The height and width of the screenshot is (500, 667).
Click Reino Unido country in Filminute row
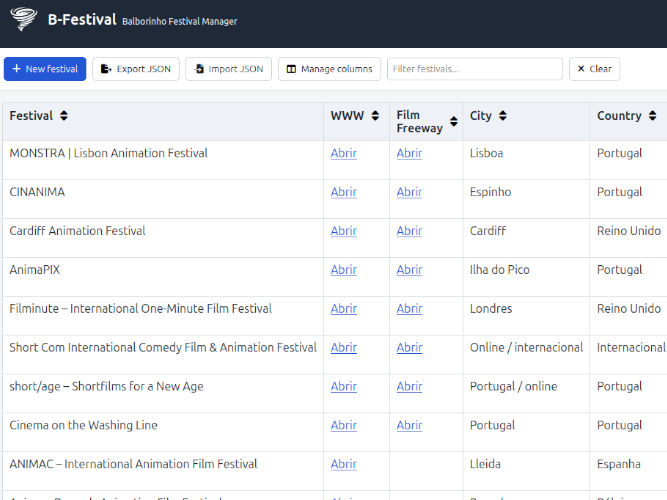point(629,309)
